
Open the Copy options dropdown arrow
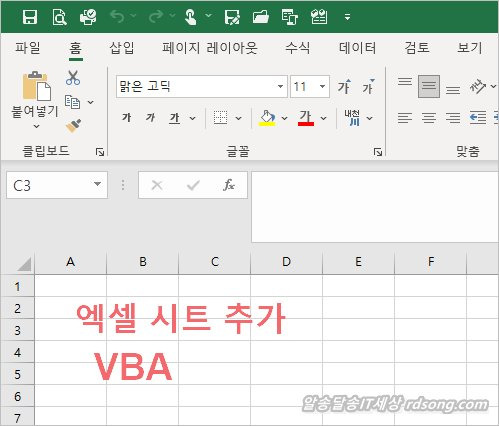tap(91, 102)
